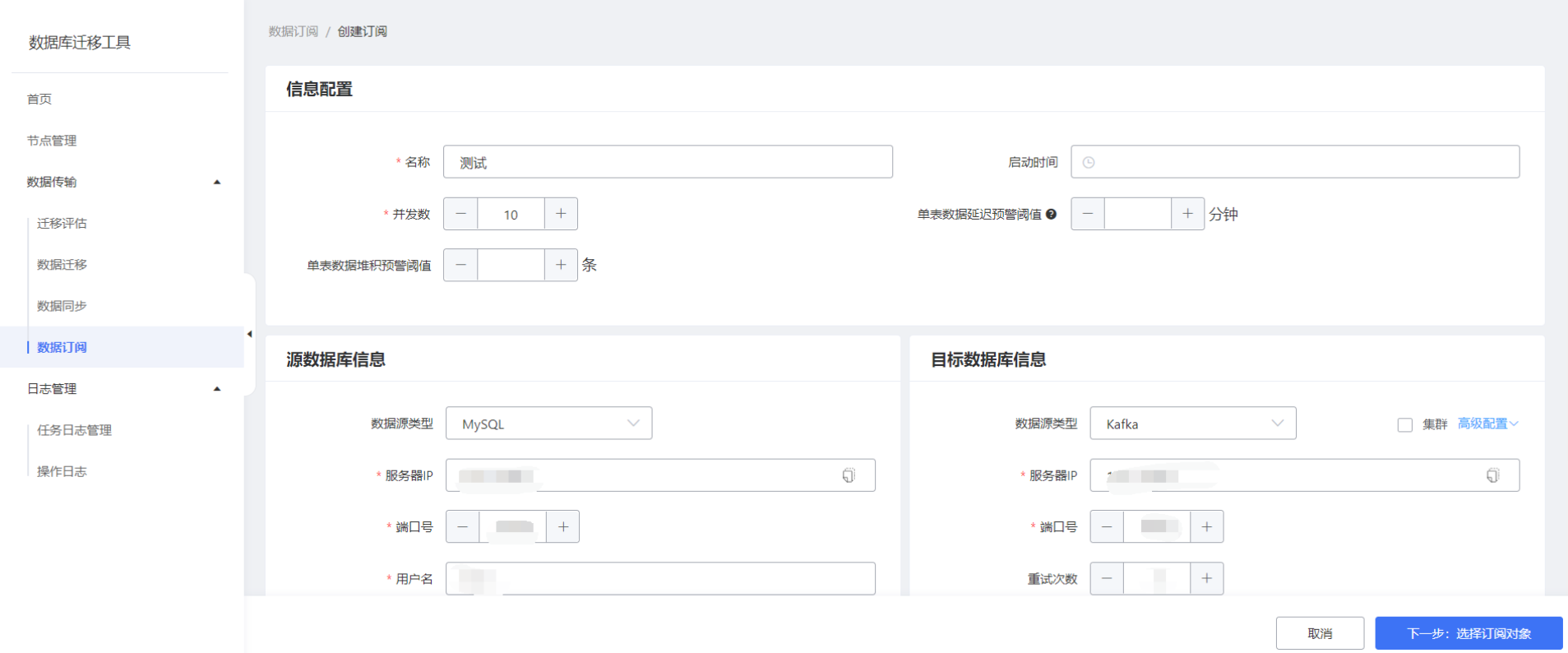Click the 数据库迁移工具 title

click(80, 42)
